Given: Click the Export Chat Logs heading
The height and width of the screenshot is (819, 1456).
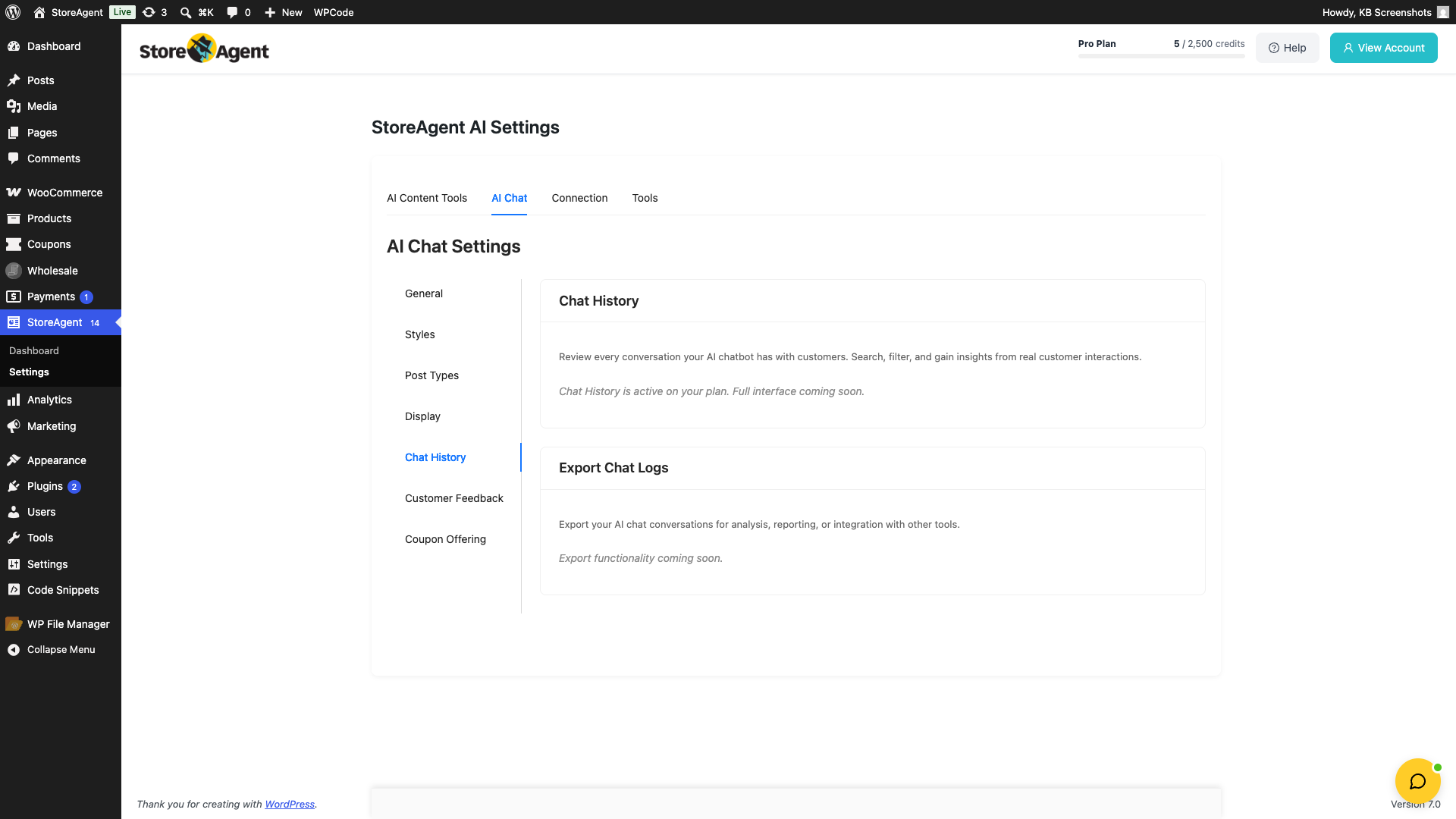Looking at the screenshot, I should point(613,468).
